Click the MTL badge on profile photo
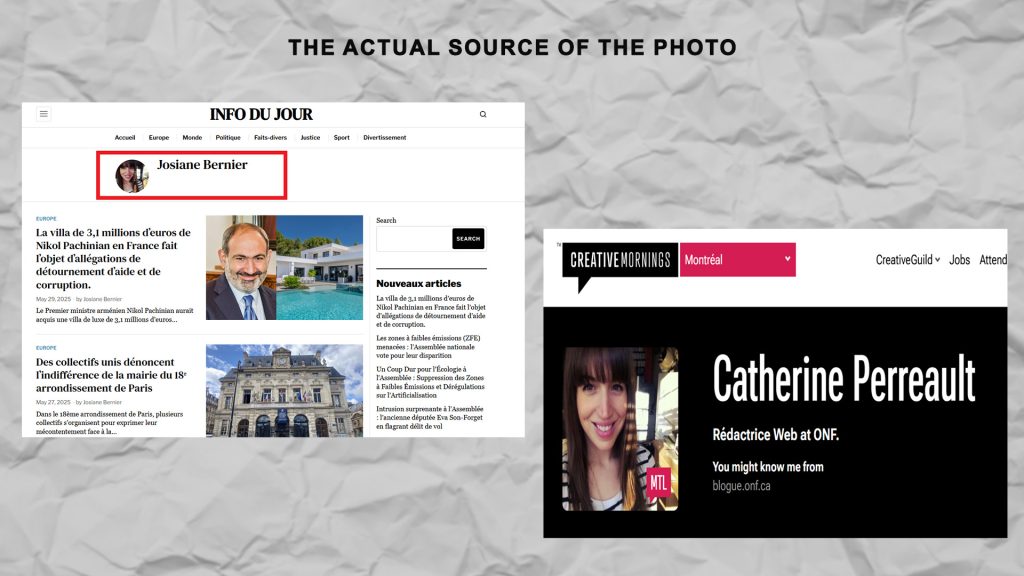Screen dimensions: 1024x576 click(x=658, y=483)
